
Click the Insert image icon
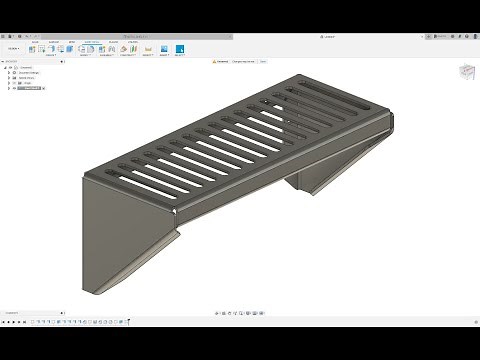click(164, 49)
